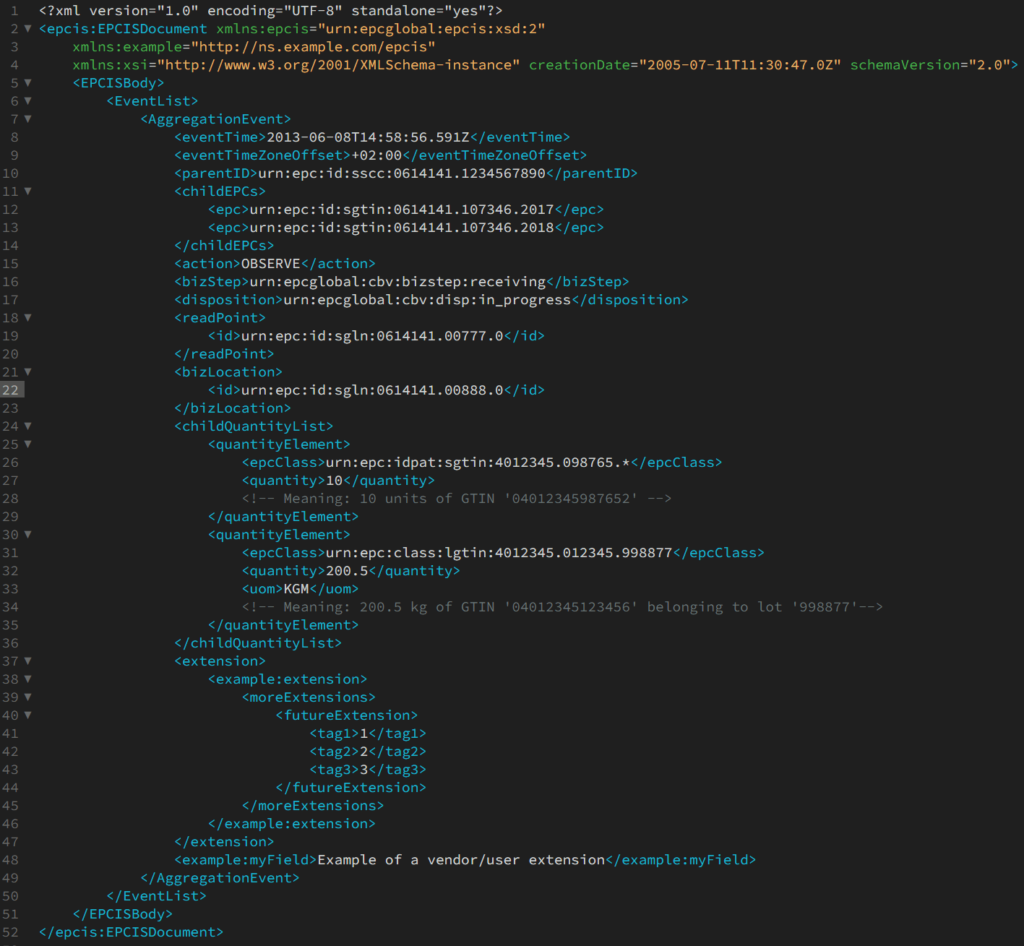Collapse the futureExtension fold triangle
The image size is (1024, 946).
[28, 715]
